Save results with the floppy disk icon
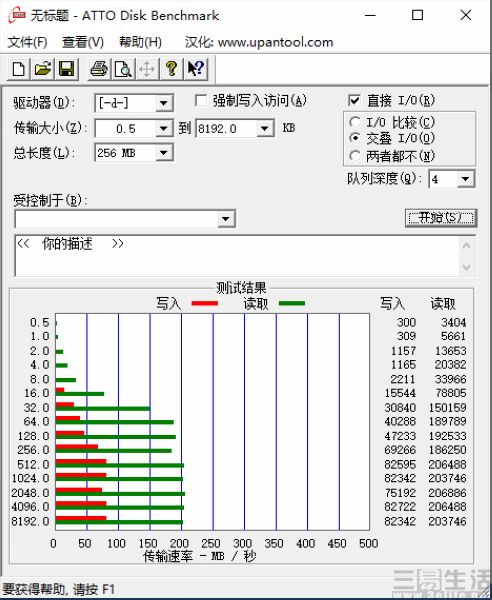The width and height of the screenshot is (492, 600). 67,69
